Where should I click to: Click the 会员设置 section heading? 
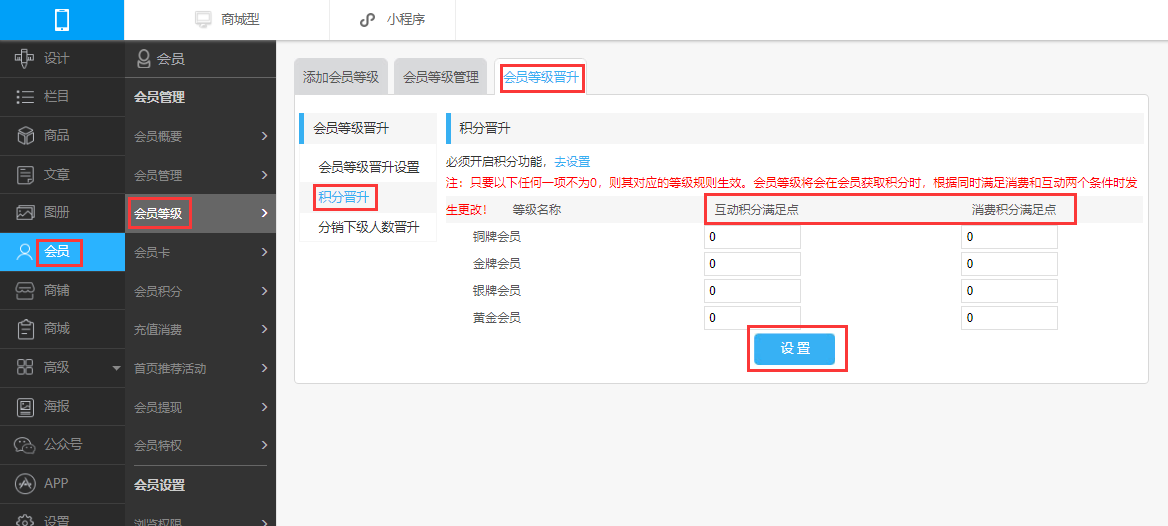[x=159, y=486]
